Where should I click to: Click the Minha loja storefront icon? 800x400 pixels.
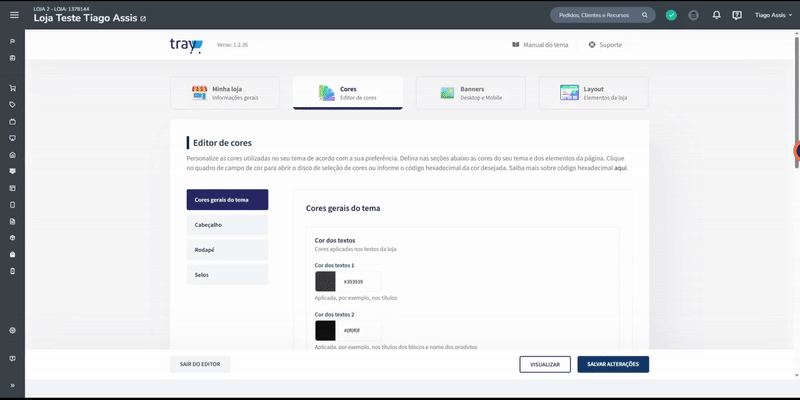(199, 93)
